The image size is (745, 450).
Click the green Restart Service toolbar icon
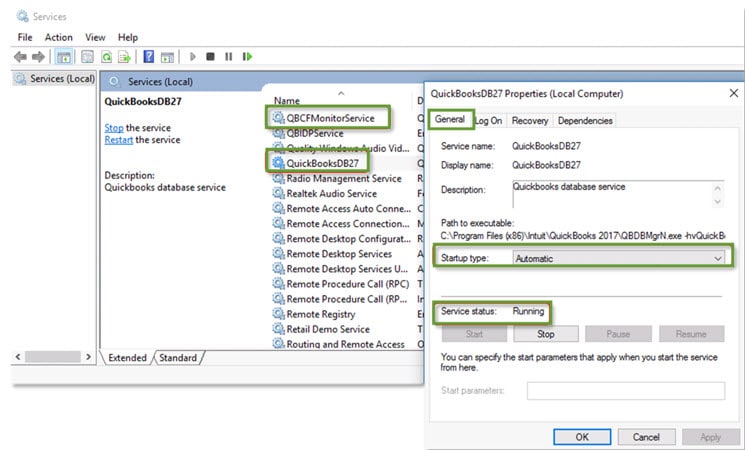(x=247, y=57)
